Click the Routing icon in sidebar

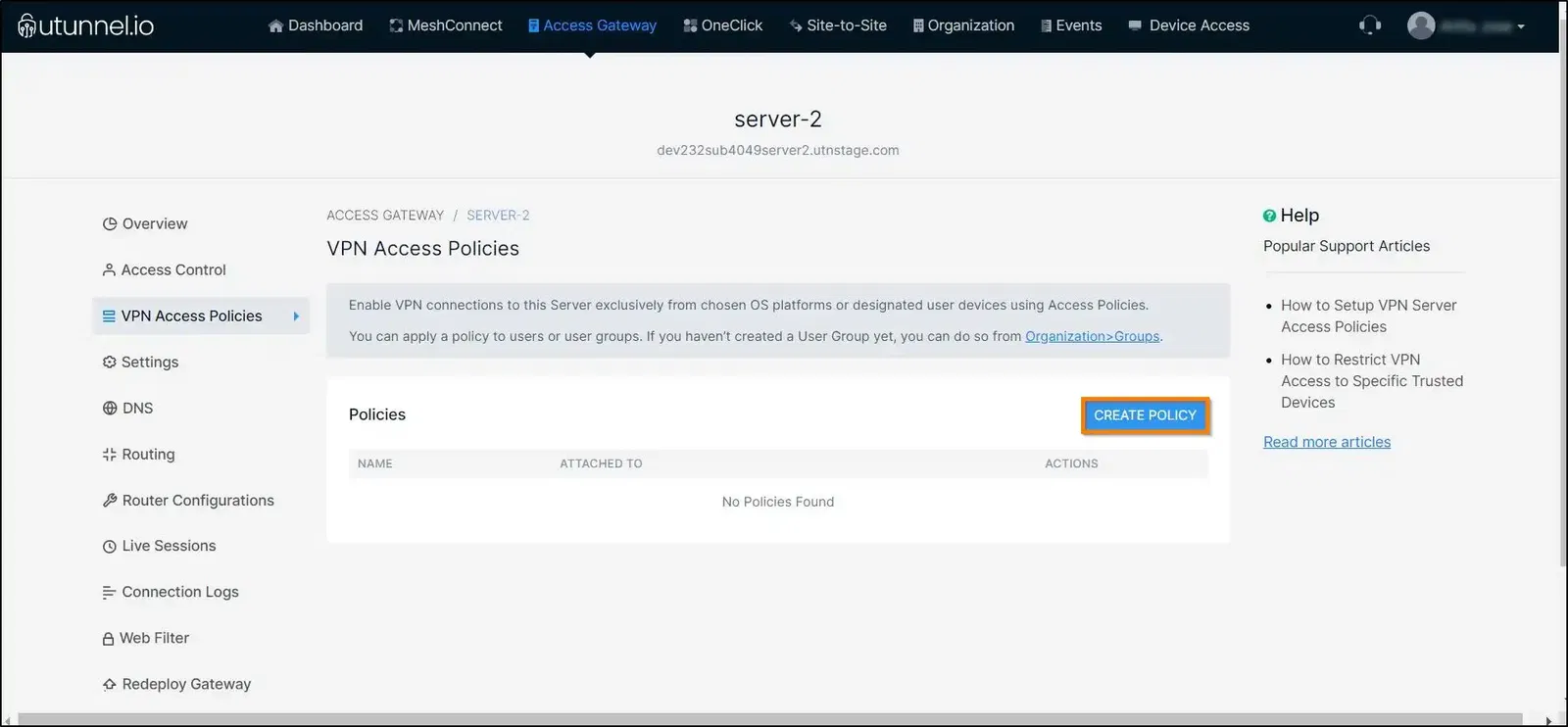coord(109,454)
